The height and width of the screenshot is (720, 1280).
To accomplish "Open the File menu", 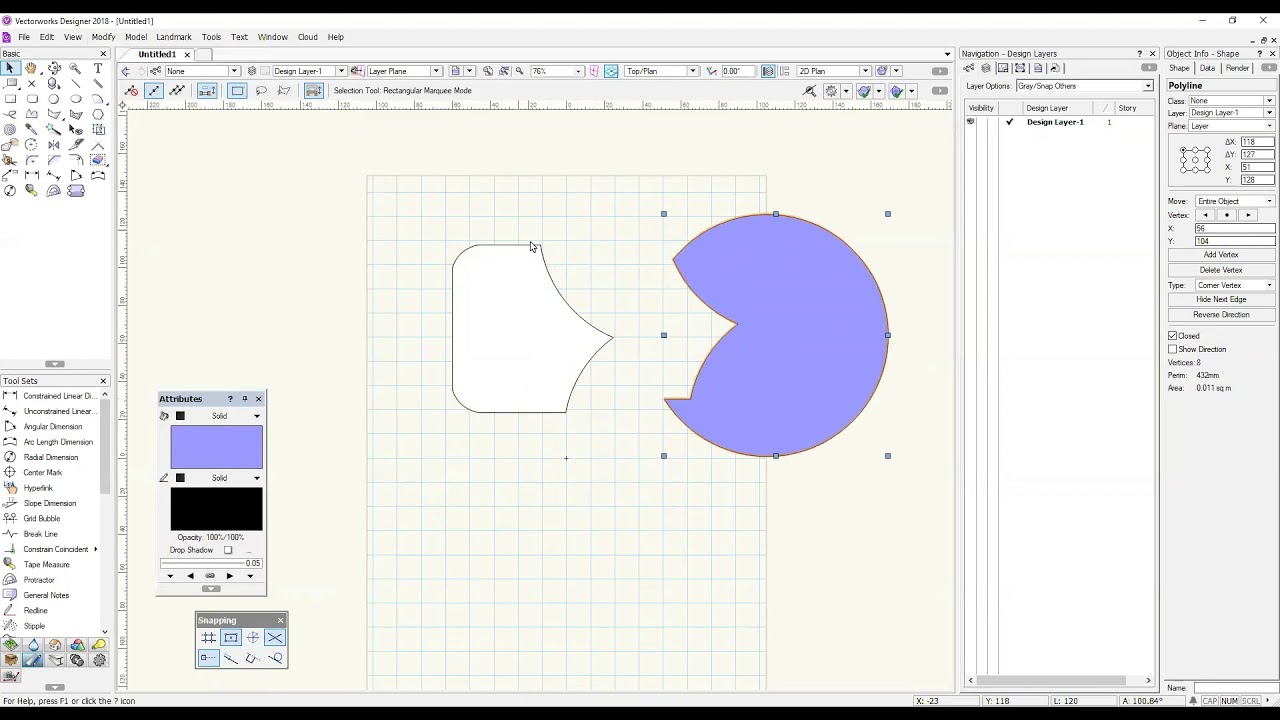I will (x=24, y=37).
